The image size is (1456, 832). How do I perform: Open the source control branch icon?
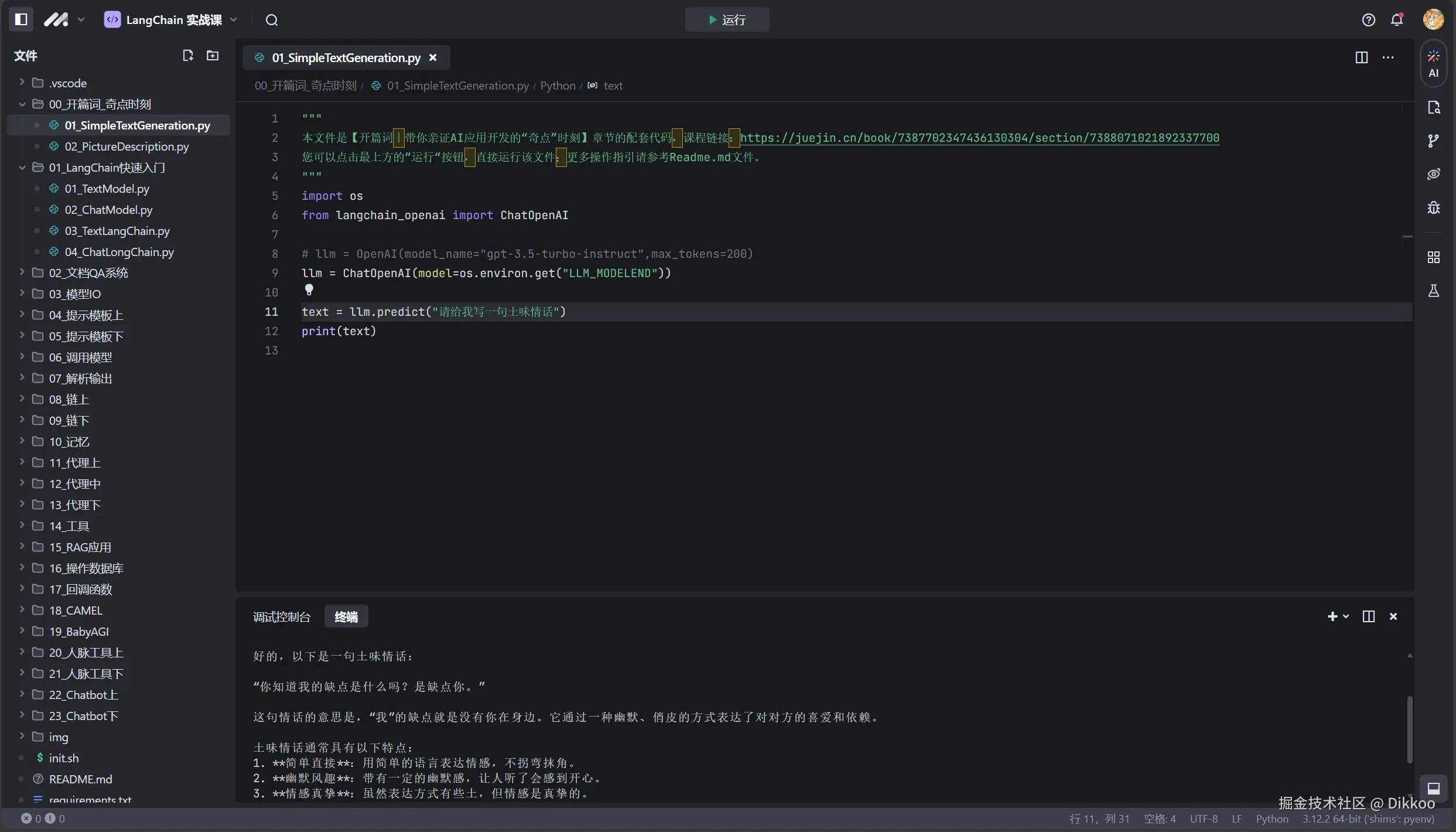pyautogui.click(x=1433, y=141)
